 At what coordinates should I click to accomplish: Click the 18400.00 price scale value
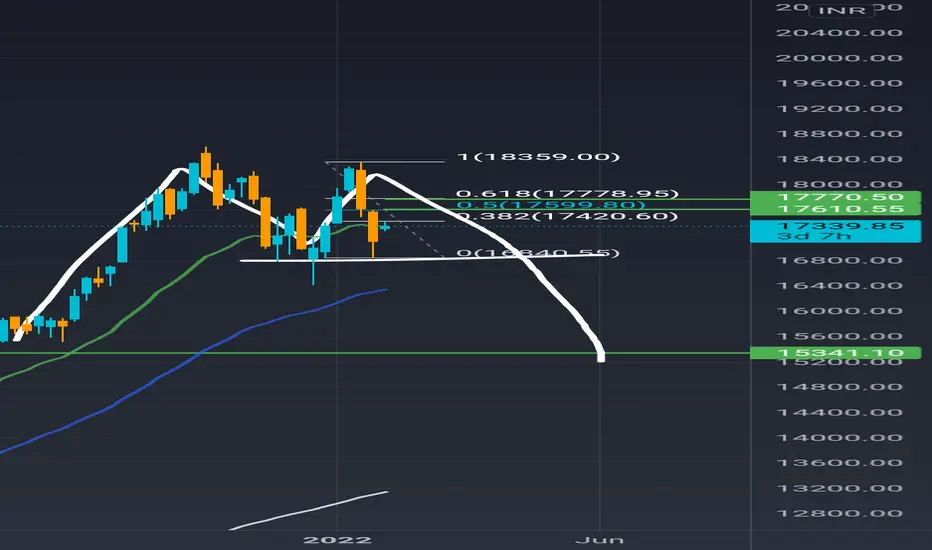pos(839,159)
